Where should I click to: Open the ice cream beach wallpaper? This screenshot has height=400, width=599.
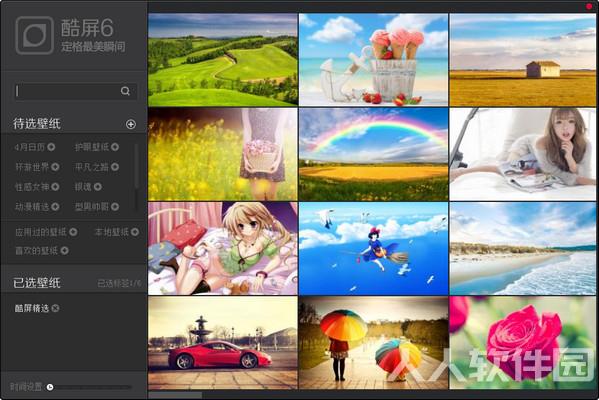tap(373, 60)
